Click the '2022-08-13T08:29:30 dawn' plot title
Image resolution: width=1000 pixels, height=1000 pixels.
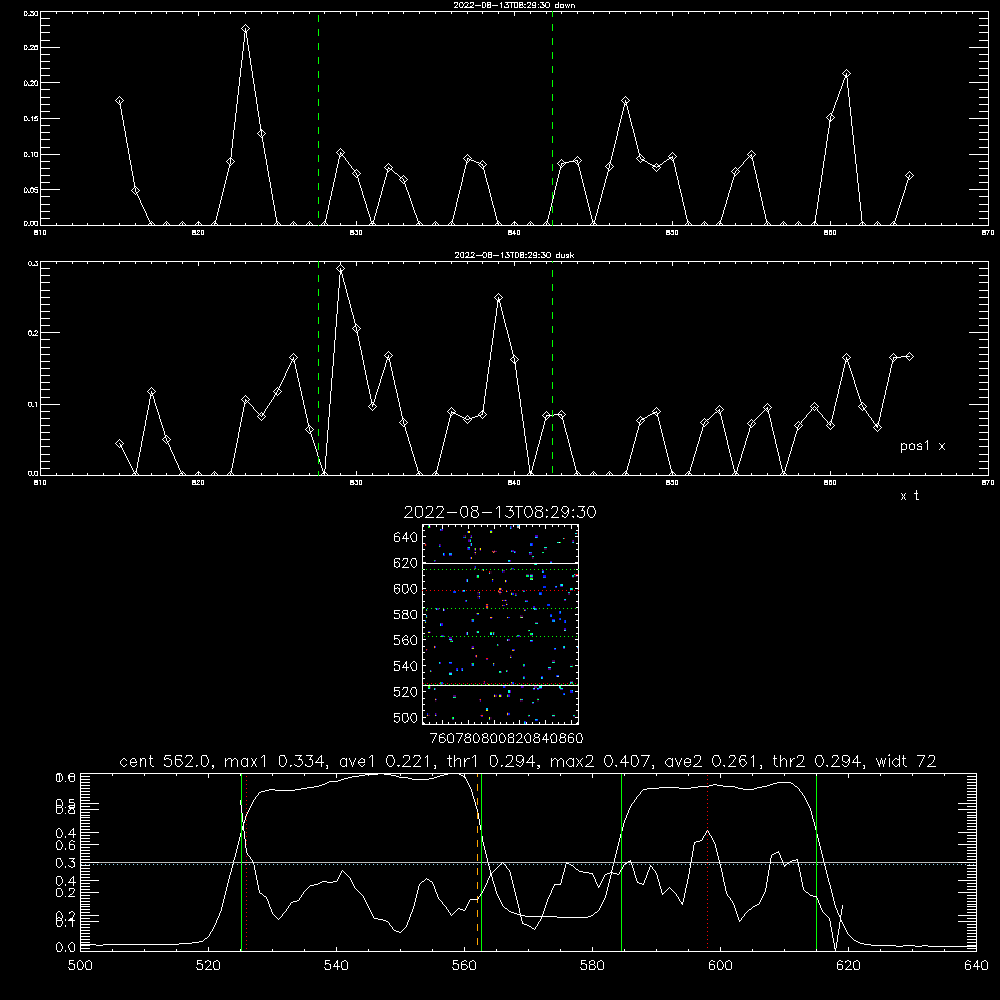pyautogui.click(x=514, y=5)
